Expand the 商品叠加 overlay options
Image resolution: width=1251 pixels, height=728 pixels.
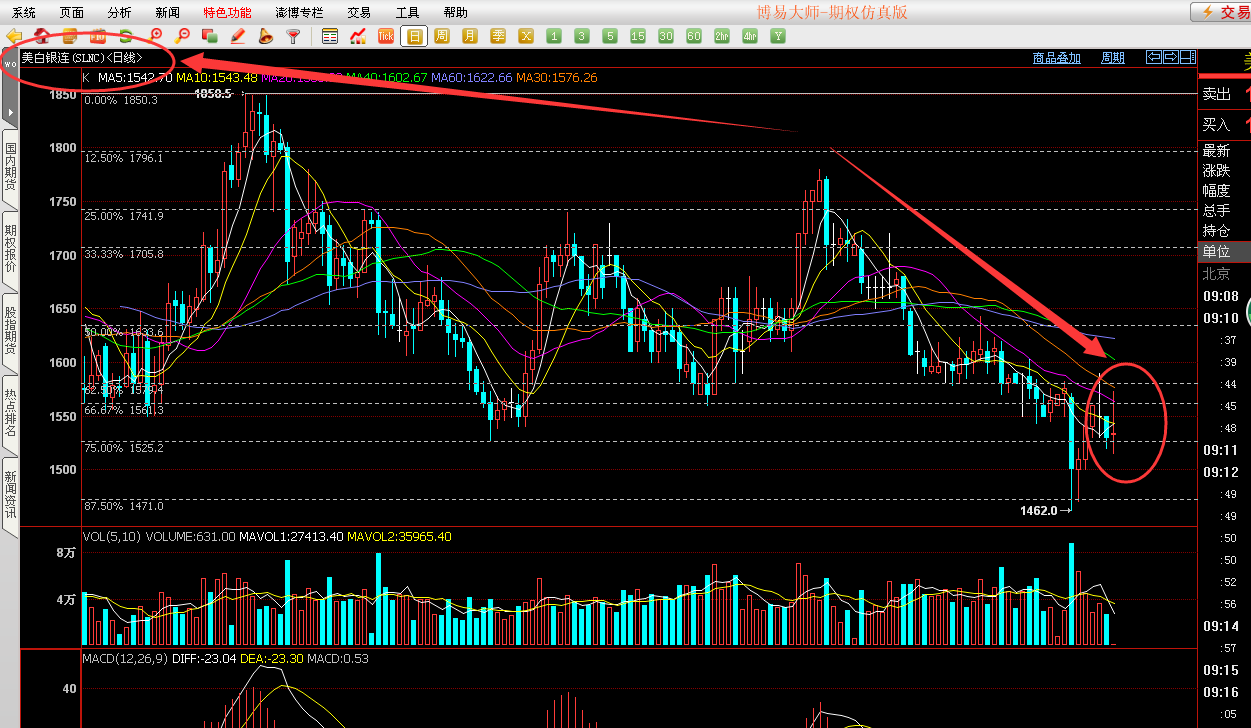coord(1056,58)
